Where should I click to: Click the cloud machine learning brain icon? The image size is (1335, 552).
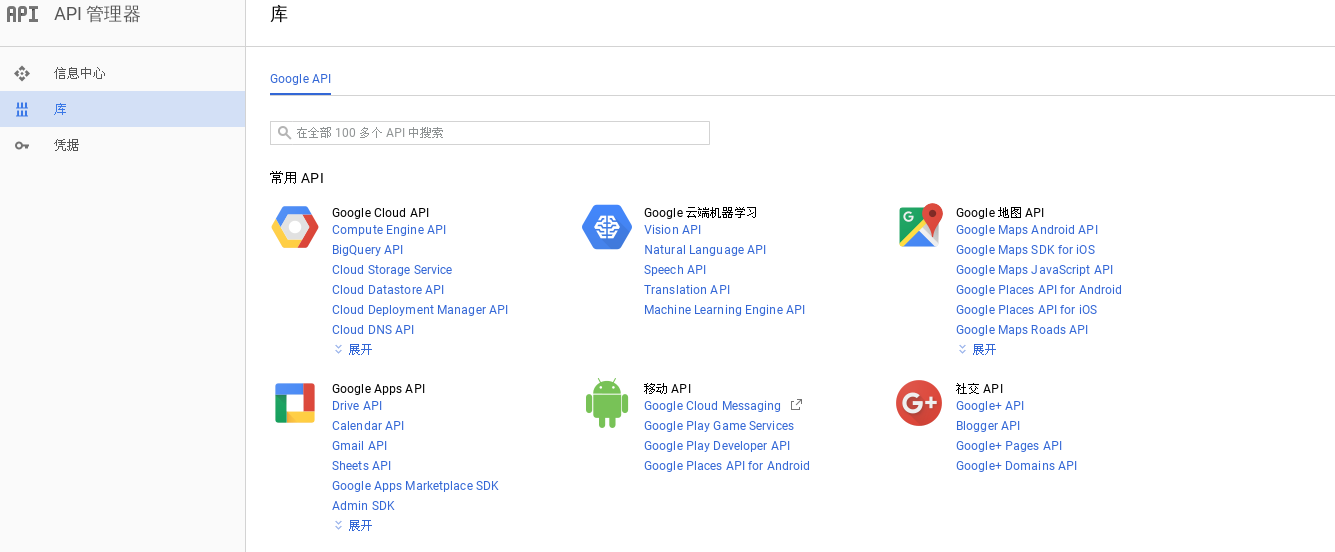tap(607, 227)
